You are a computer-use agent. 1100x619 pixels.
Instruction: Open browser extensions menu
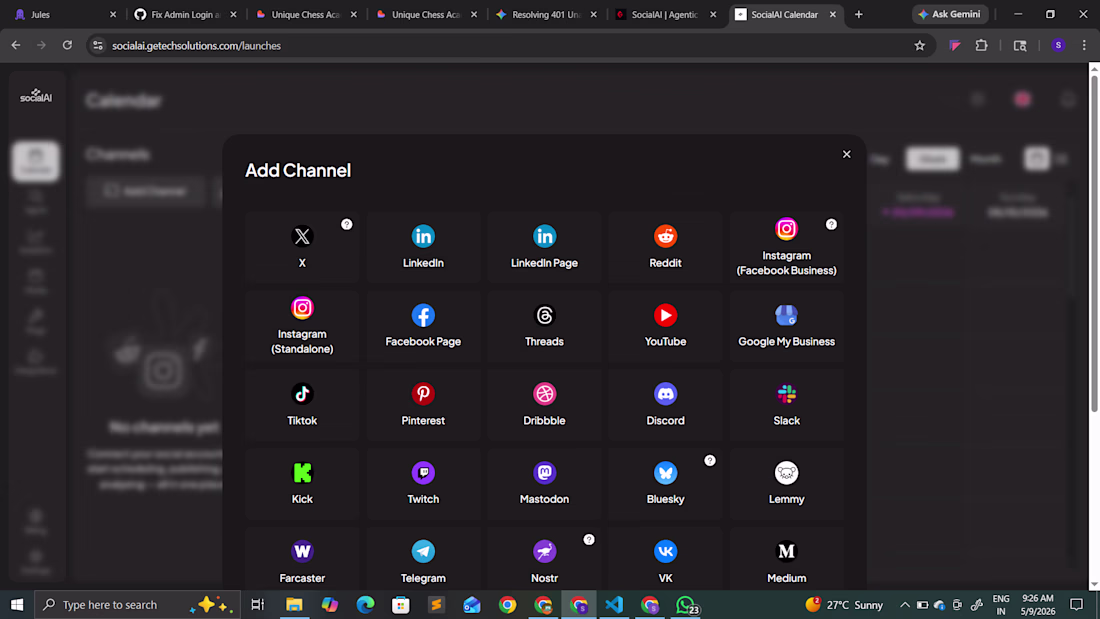pos(981,46)
